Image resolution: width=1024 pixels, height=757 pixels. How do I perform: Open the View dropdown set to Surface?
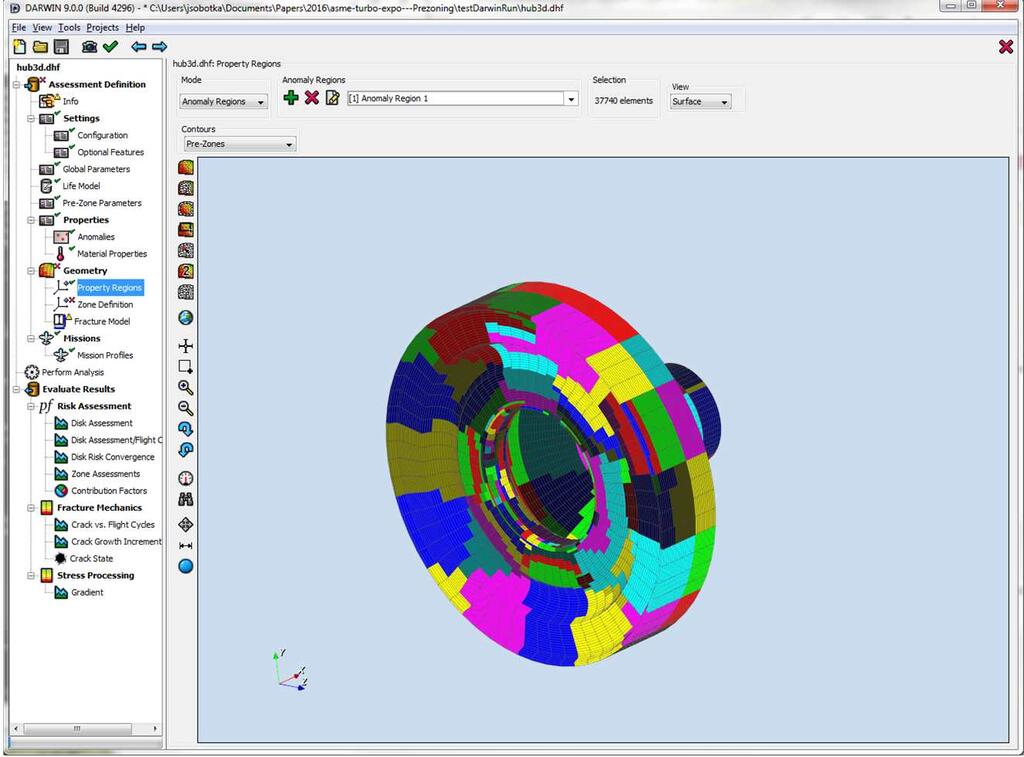pyautogui.click(x=700, y=102)
